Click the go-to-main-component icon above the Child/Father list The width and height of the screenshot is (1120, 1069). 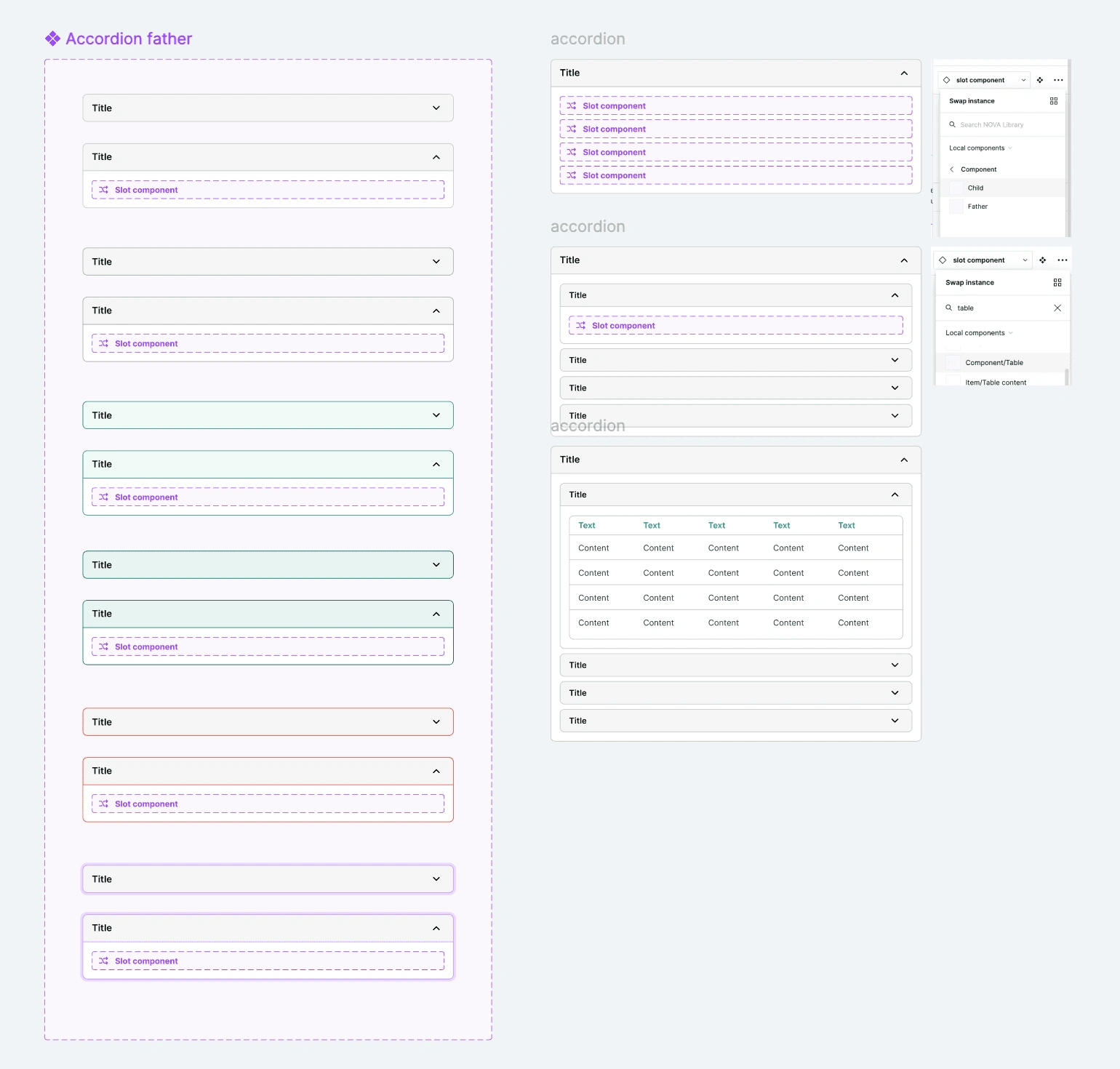1040,80
